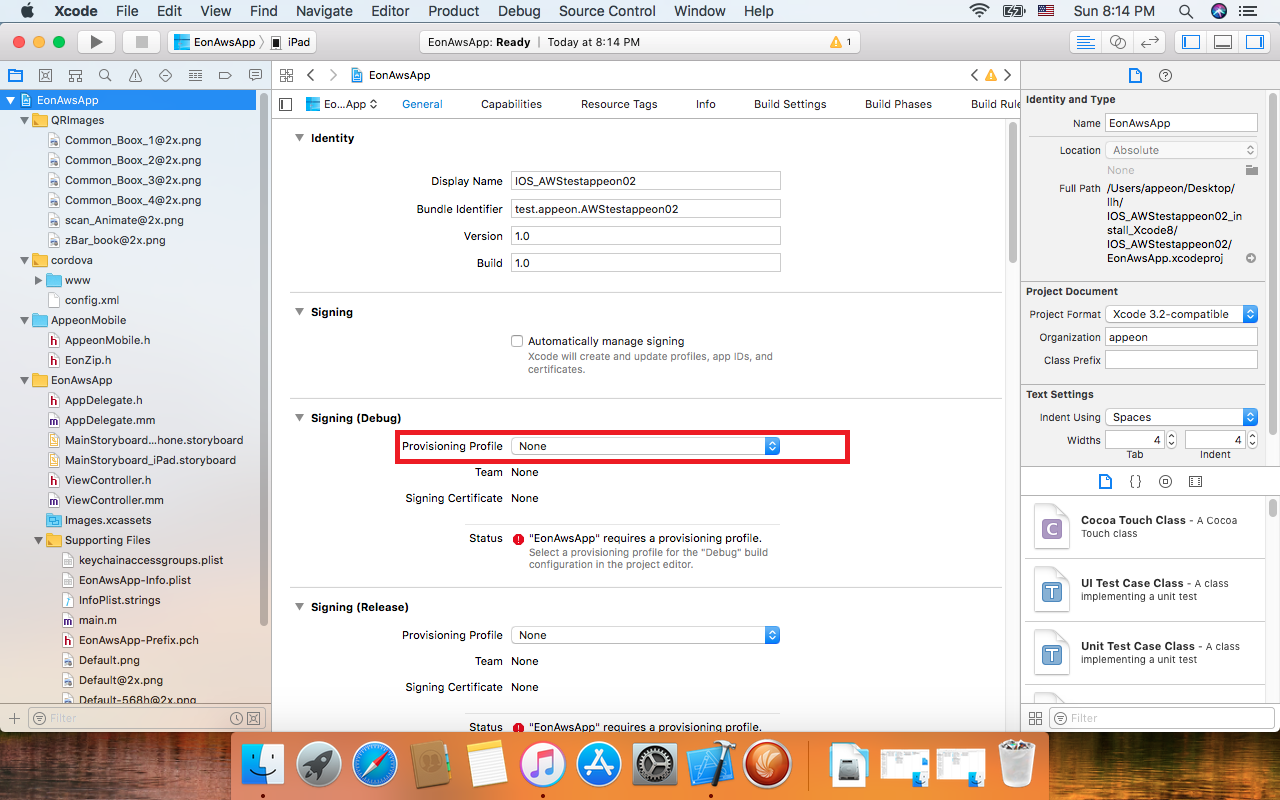Switch to the Assistant editor

coord(1118,42)
